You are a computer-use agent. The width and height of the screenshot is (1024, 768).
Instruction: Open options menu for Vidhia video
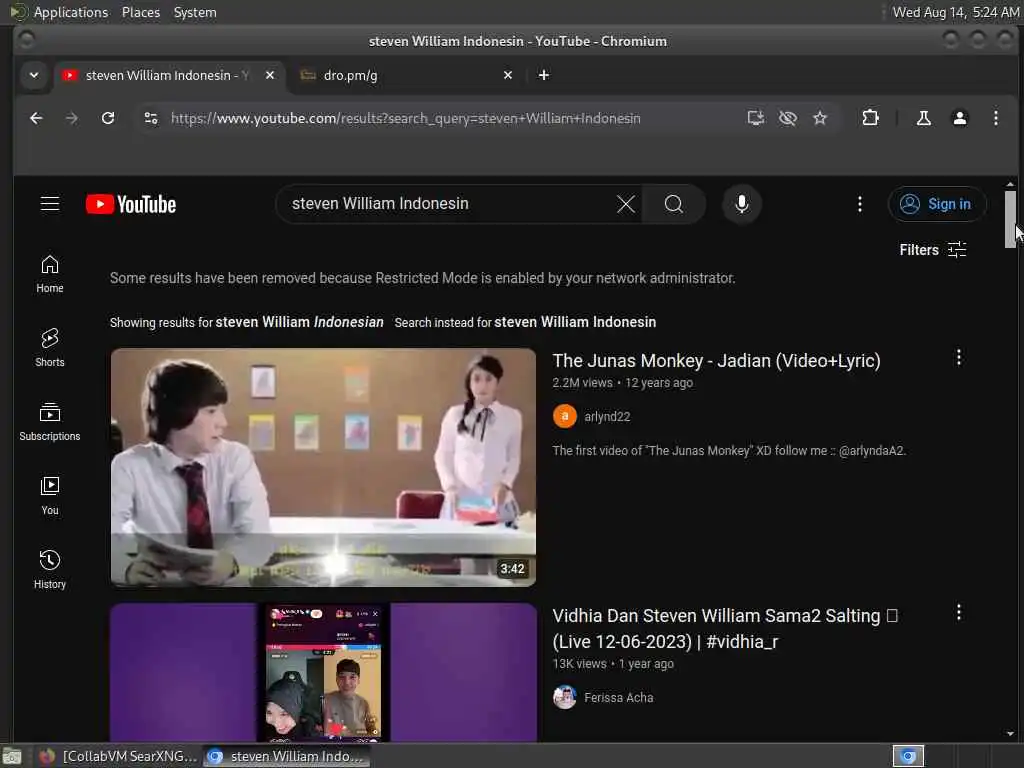click(958, 612)
